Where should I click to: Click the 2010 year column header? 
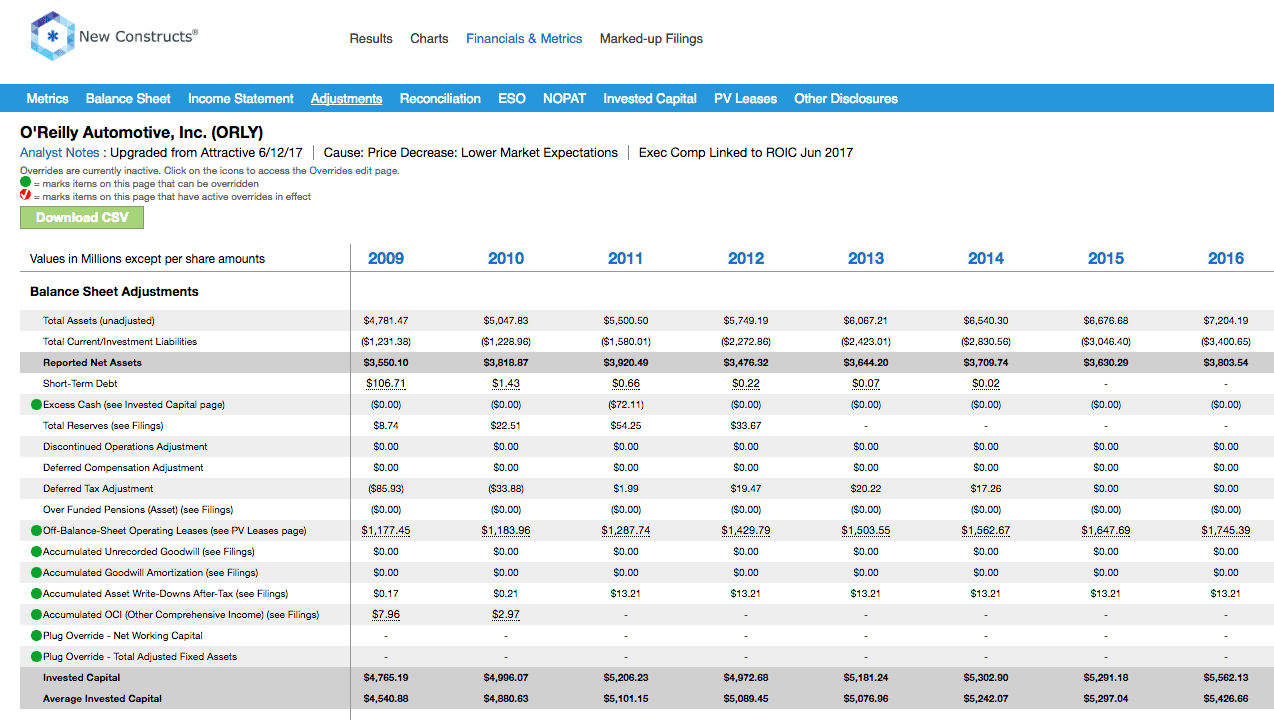click(506, 258)
